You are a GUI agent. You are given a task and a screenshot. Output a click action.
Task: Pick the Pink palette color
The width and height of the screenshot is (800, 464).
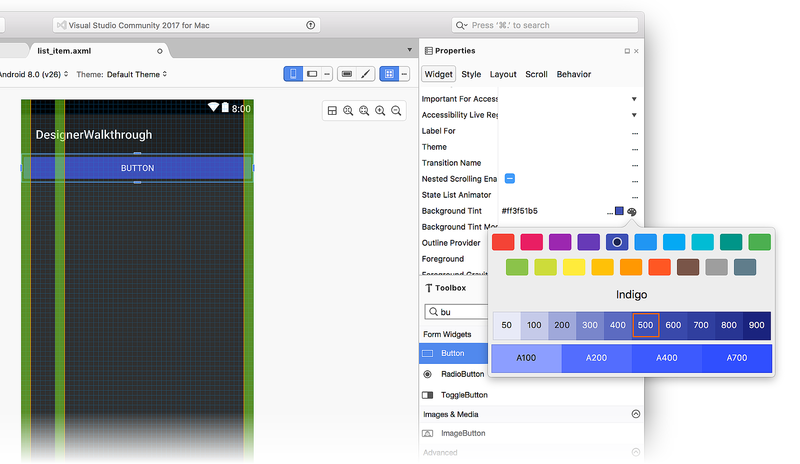[x=532, y=242]
